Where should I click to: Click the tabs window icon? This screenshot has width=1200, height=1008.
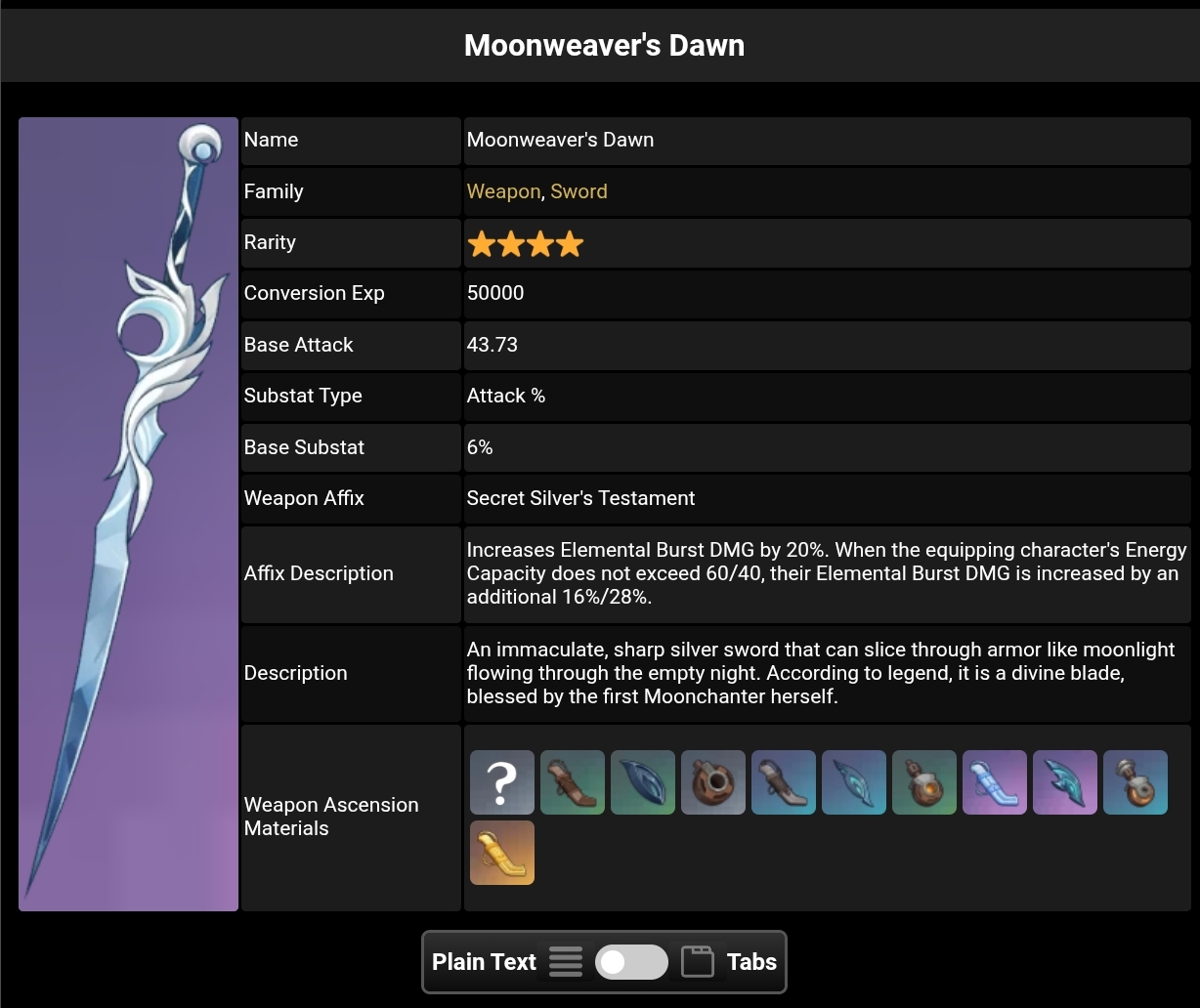[698, 962]
